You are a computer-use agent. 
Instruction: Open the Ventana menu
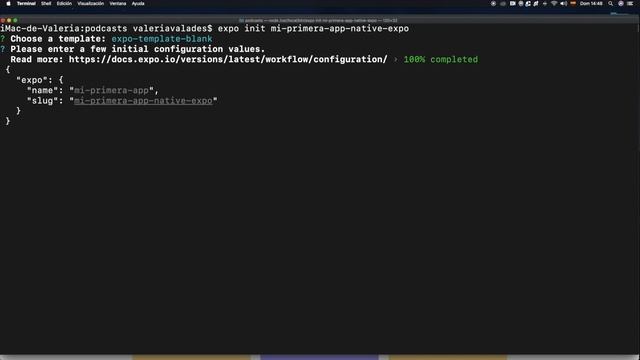[x=118, y=4]
